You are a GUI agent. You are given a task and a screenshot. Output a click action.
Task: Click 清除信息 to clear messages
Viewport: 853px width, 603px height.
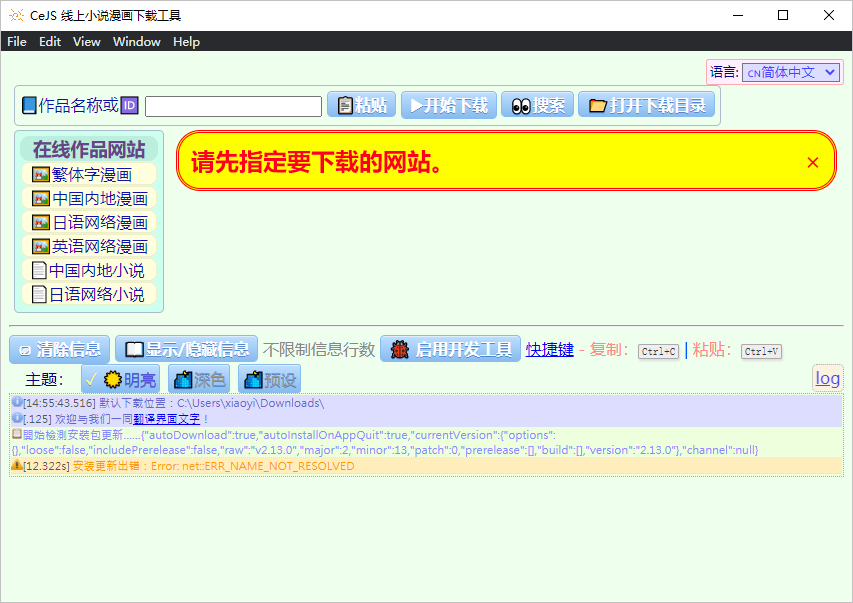click(x=60, y=349)
